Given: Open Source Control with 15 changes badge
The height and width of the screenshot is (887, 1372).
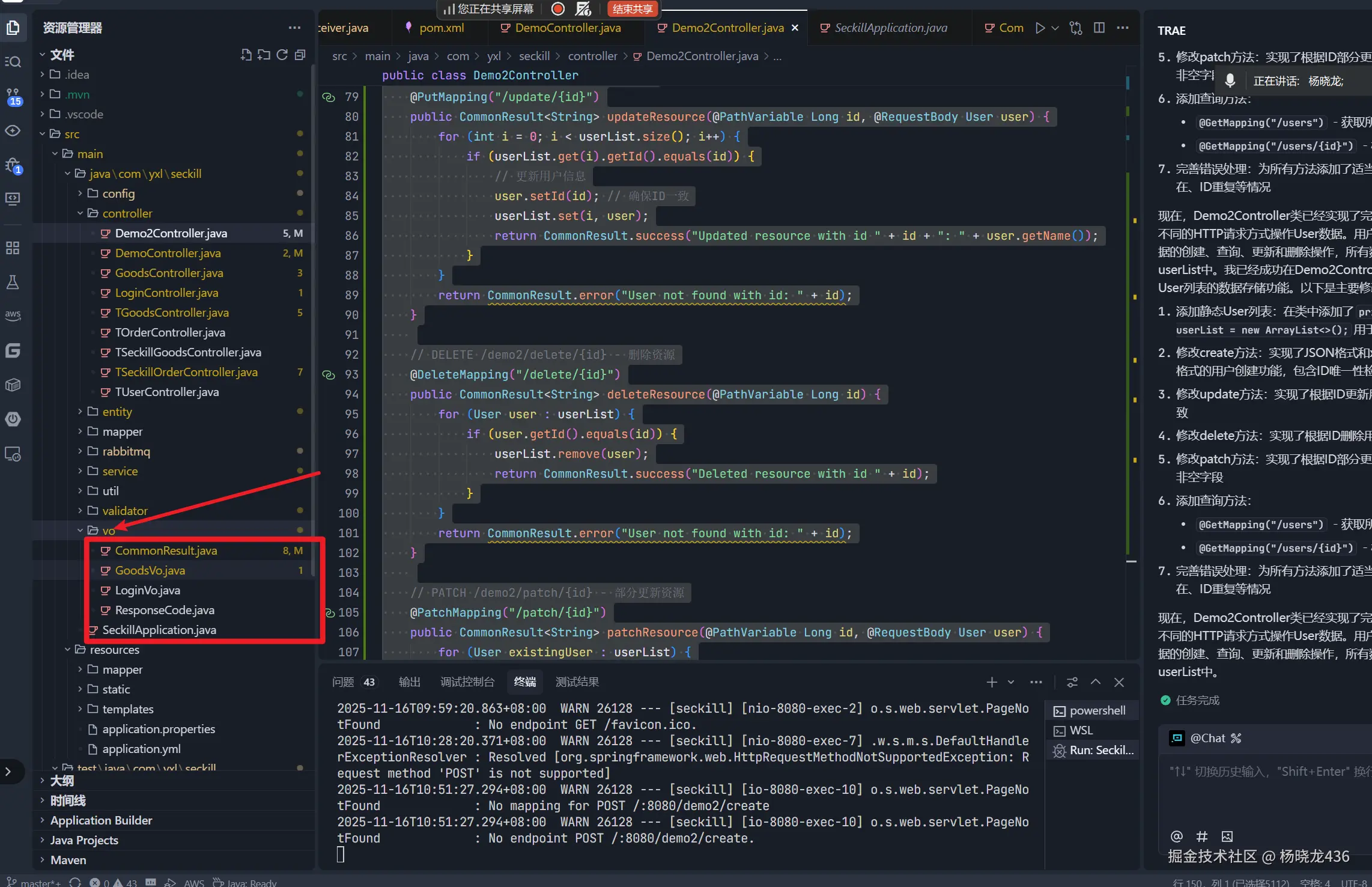Looking at the screenshot, I should tap(13, 97).
